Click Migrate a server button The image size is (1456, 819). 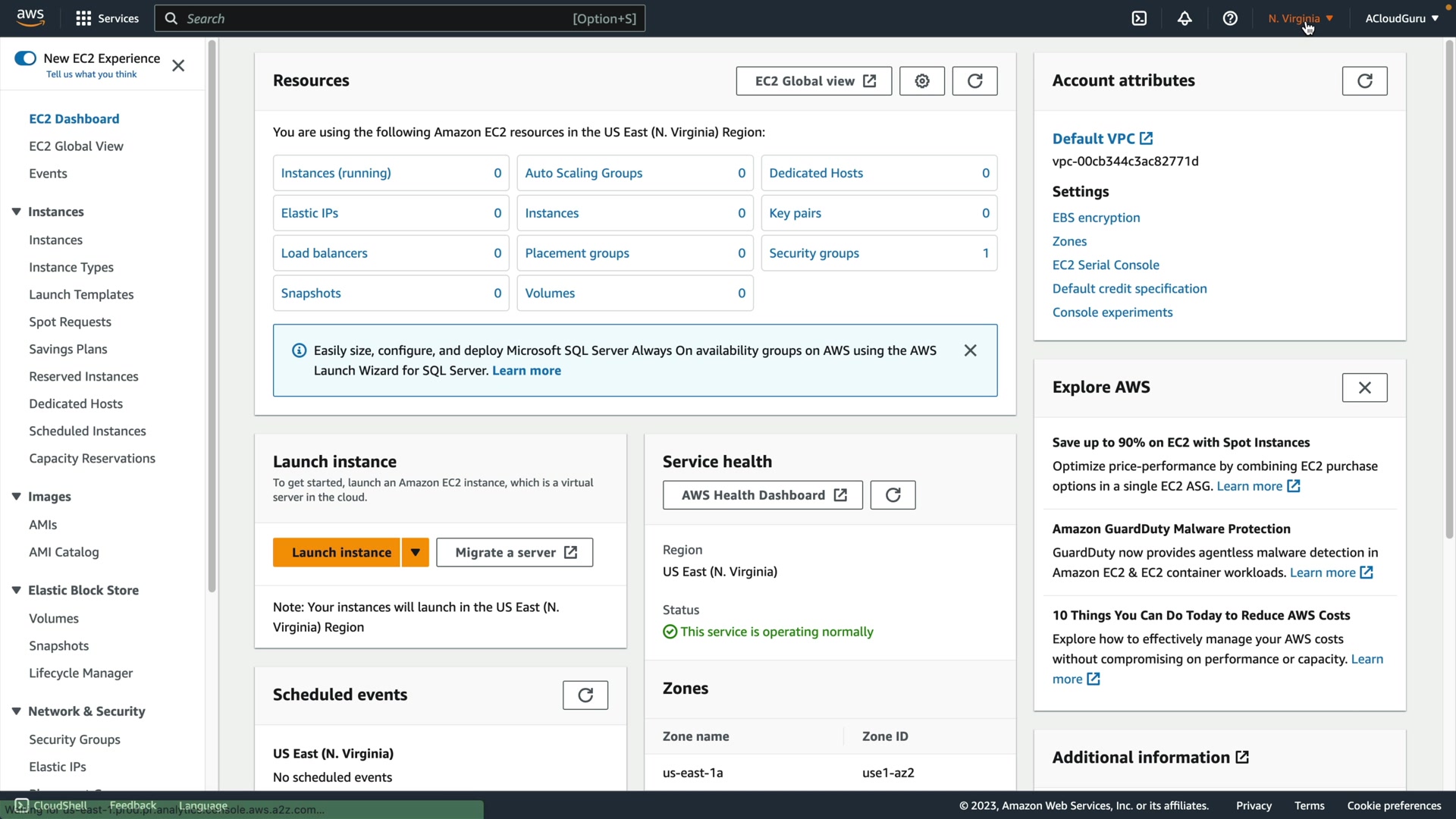tap(514, 552)
